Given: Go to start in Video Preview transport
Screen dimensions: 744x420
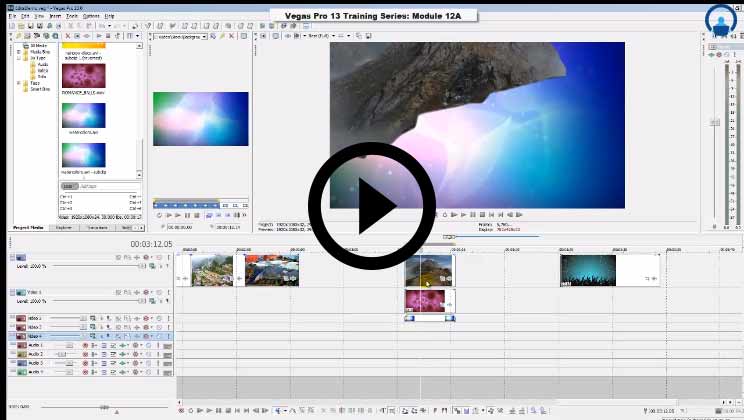Looking at the screenshot, I should 492,215.
